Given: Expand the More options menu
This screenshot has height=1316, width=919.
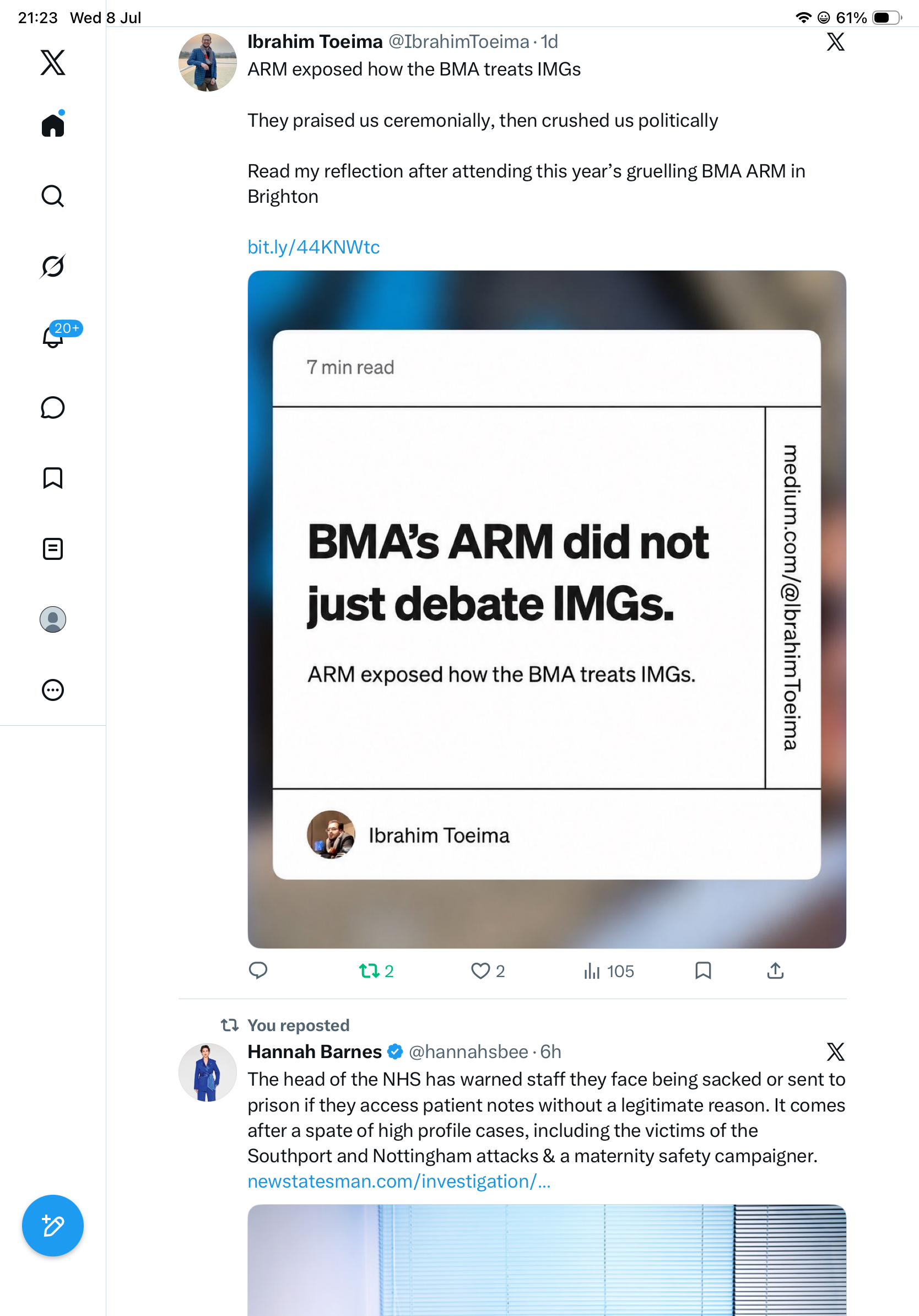Looking at the screenshot, I should pos(53,690).
